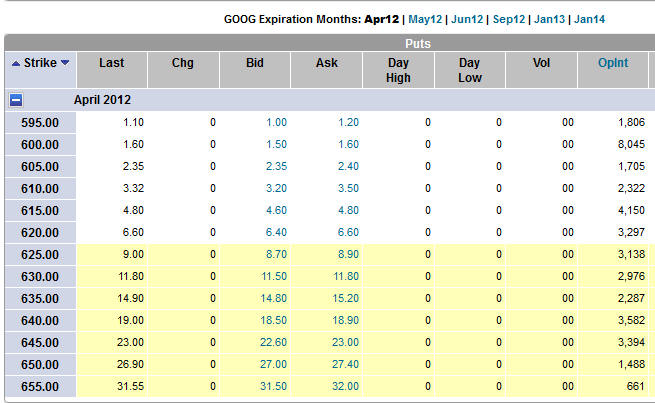Click the descending sort arrow beside Strike
655x403 pixels.
pyautogui.click(x=65, y=63)
